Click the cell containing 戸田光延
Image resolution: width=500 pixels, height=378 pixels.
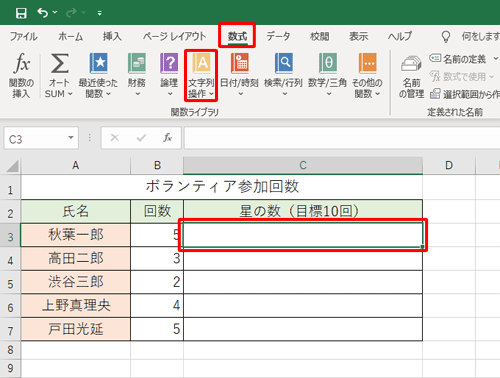[x=76, y=329]
